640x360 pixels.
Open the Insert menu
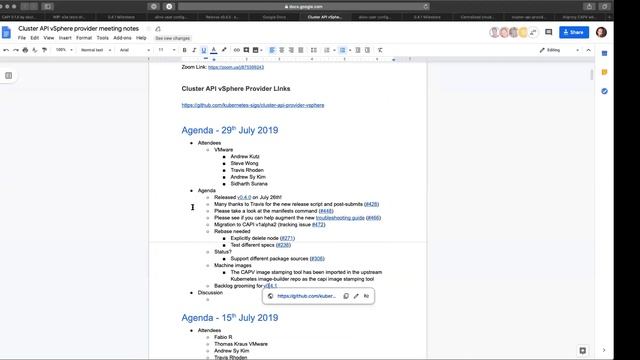click(65, 38)
